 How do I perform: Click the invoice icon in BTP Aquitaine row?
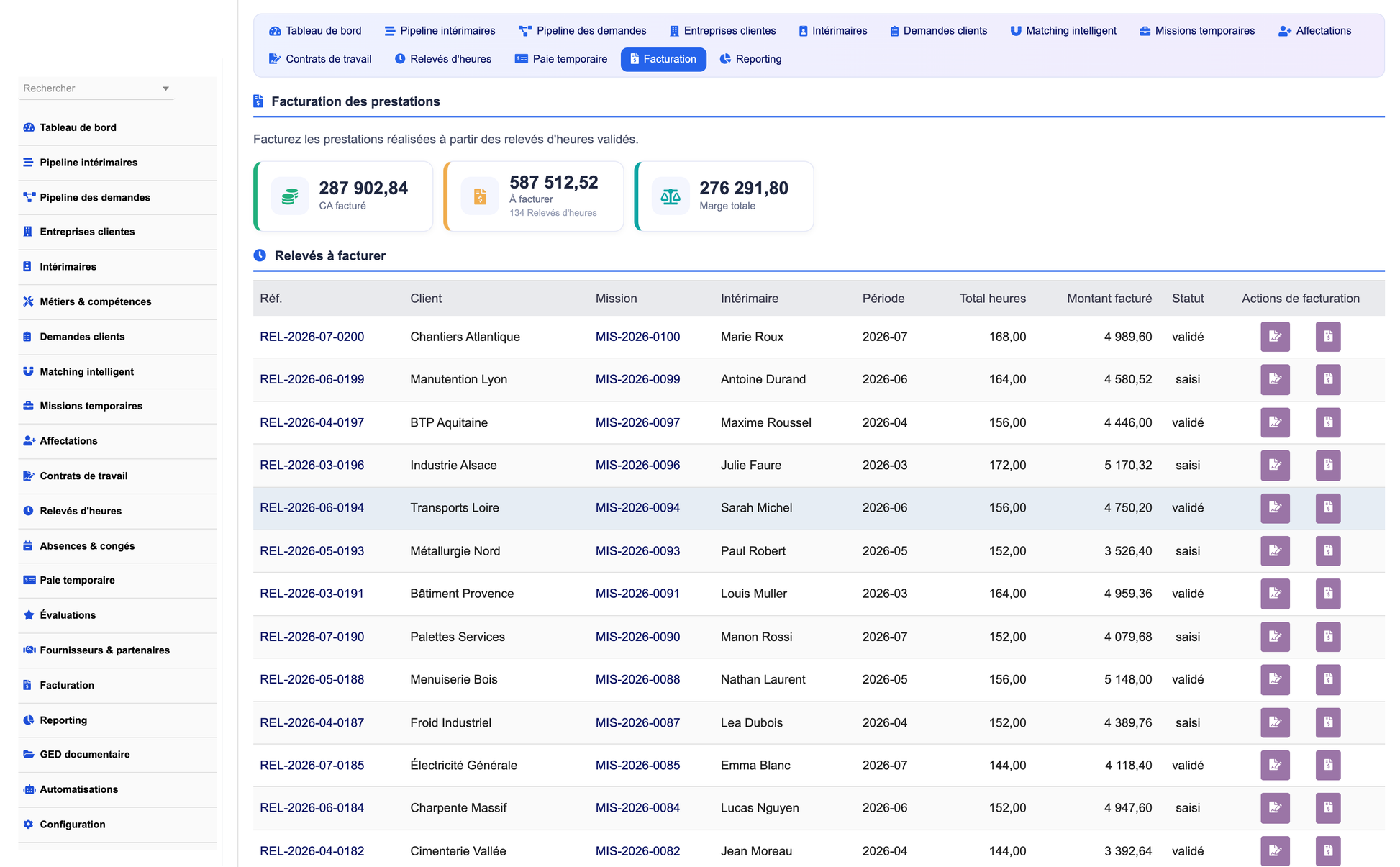pyautogui.click(x=1328, y=422)
